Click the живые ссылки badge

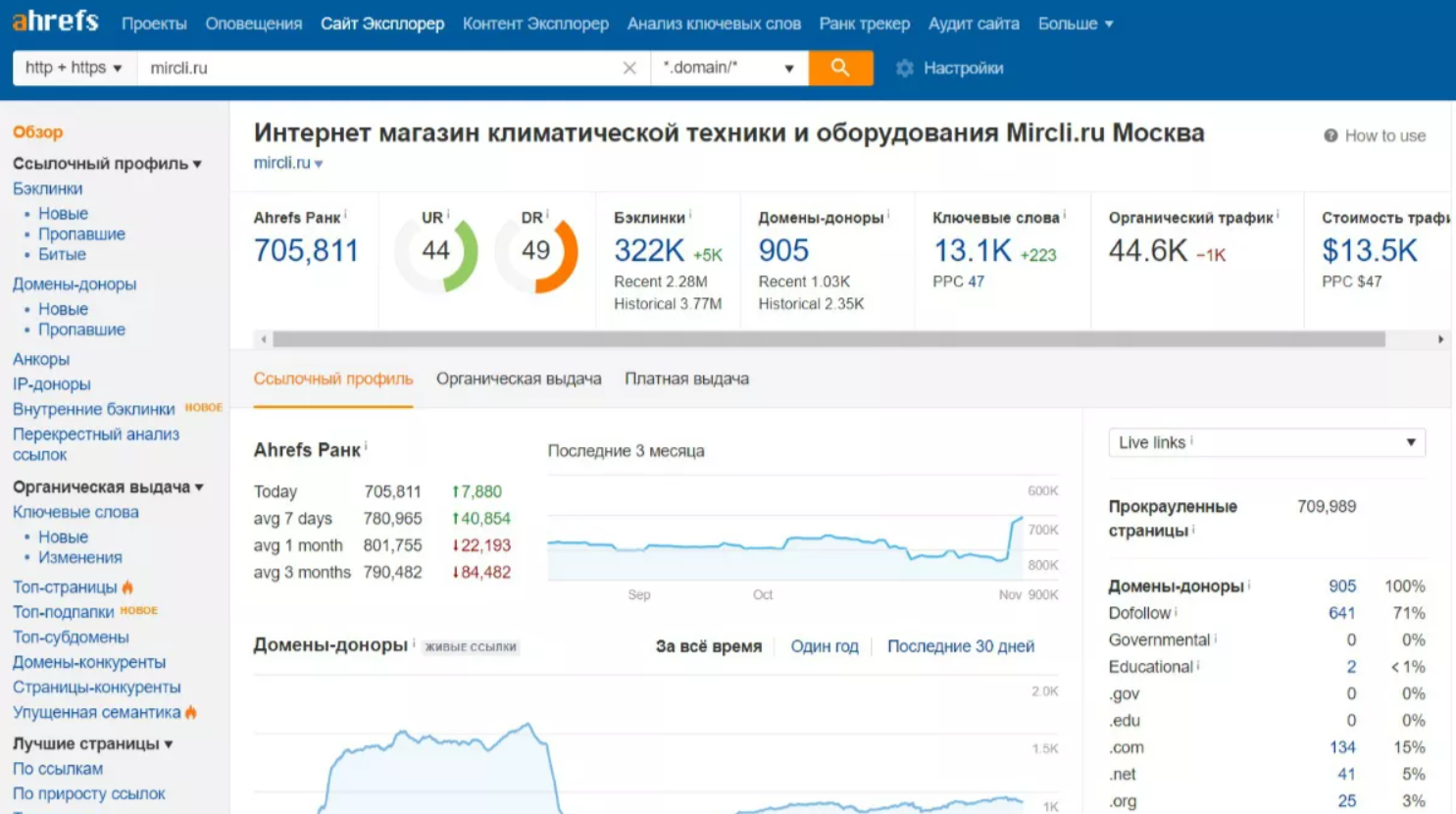tap(471, 647)
